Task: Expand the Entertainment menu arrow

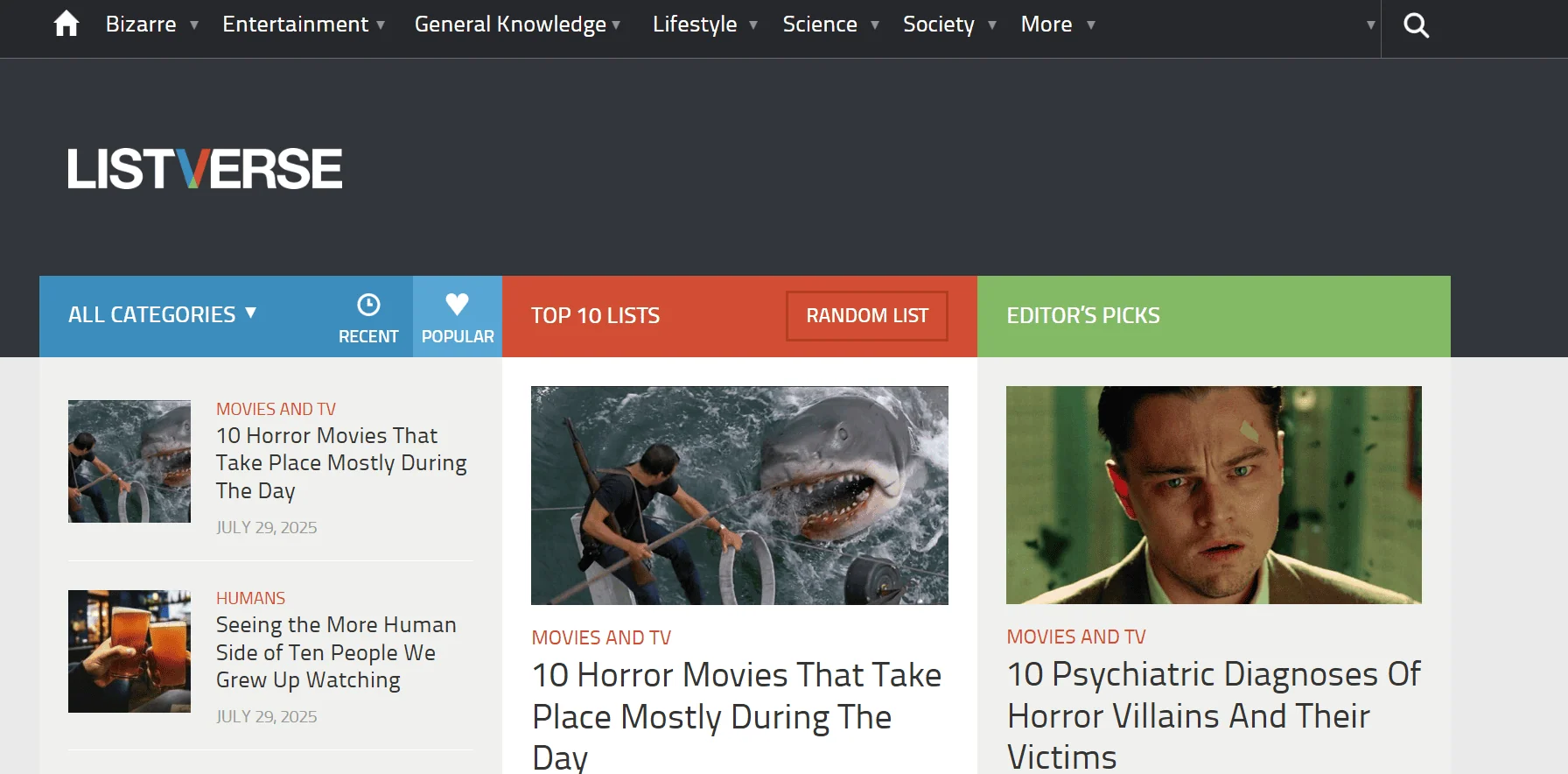Action: (x=381, y=25)
